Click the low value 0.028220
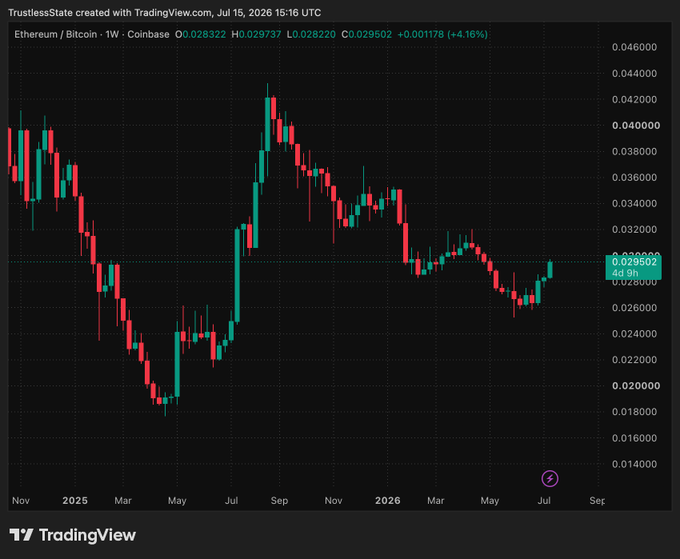Image resolution: width=680 pixels, height=559 pixels. [314, 34]
